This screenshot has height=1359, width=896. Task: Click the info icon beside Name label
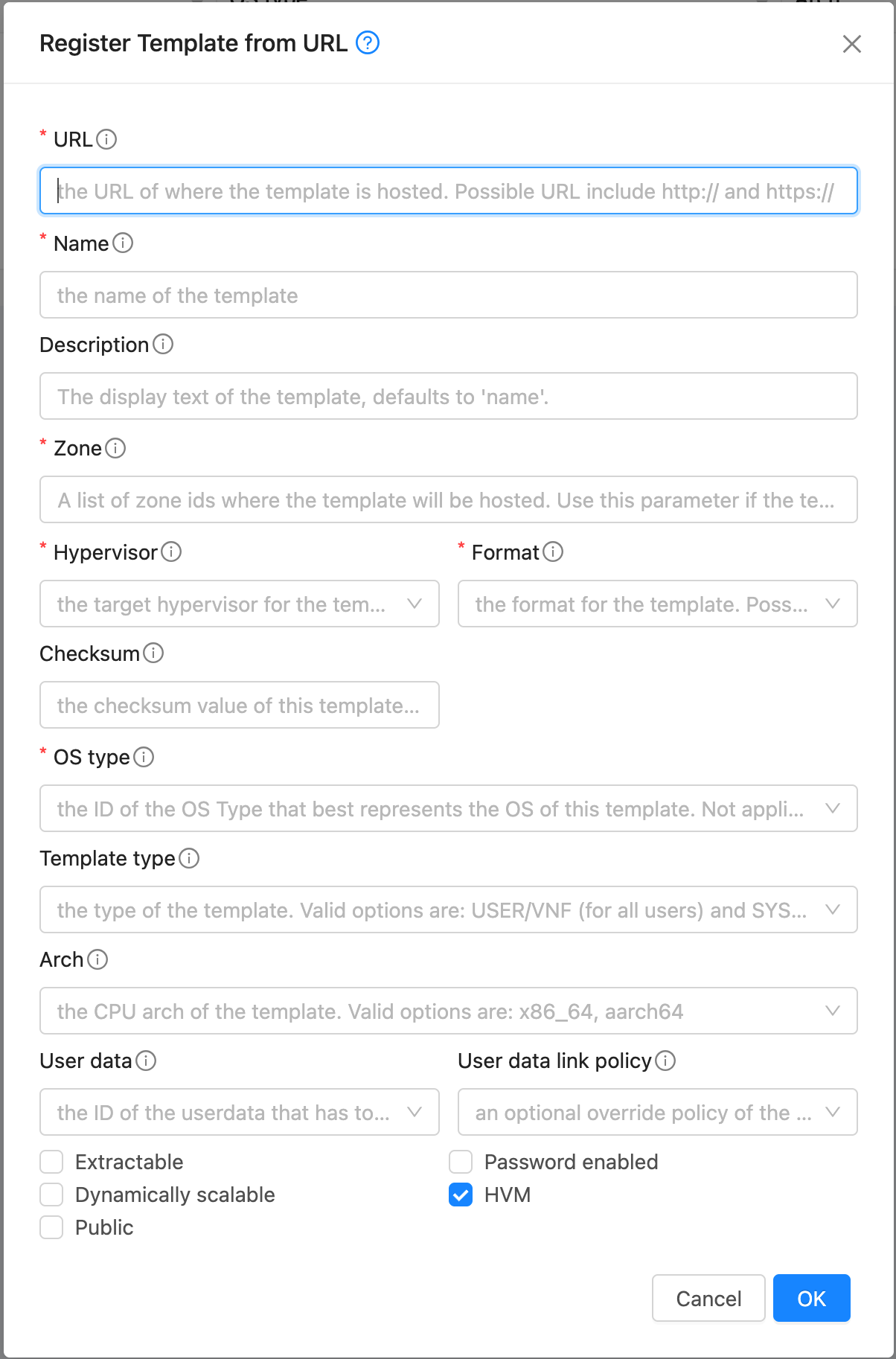[x=124, y=243]
